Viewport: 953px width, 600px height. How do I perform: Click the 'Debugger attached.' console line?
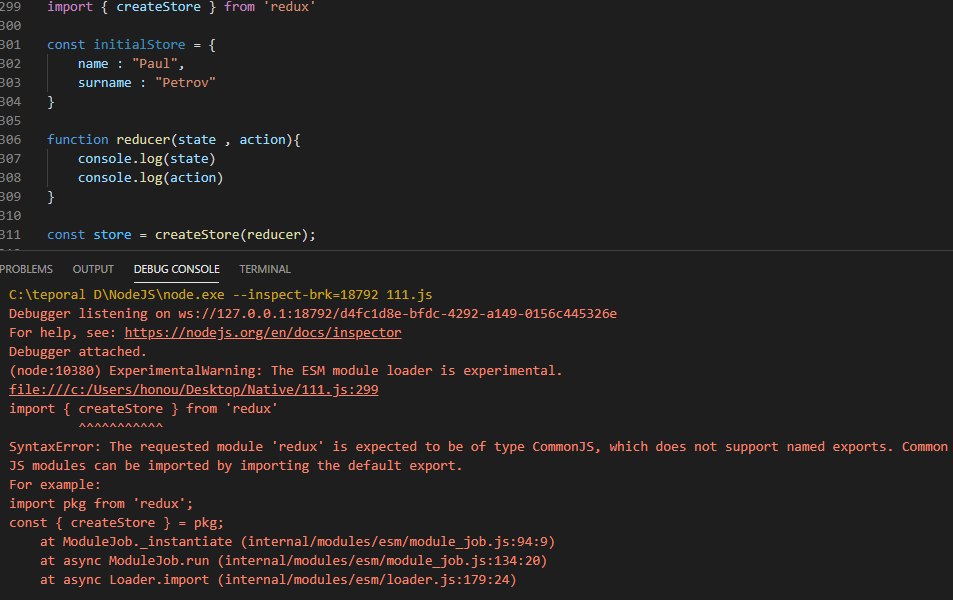click(78, 351)
